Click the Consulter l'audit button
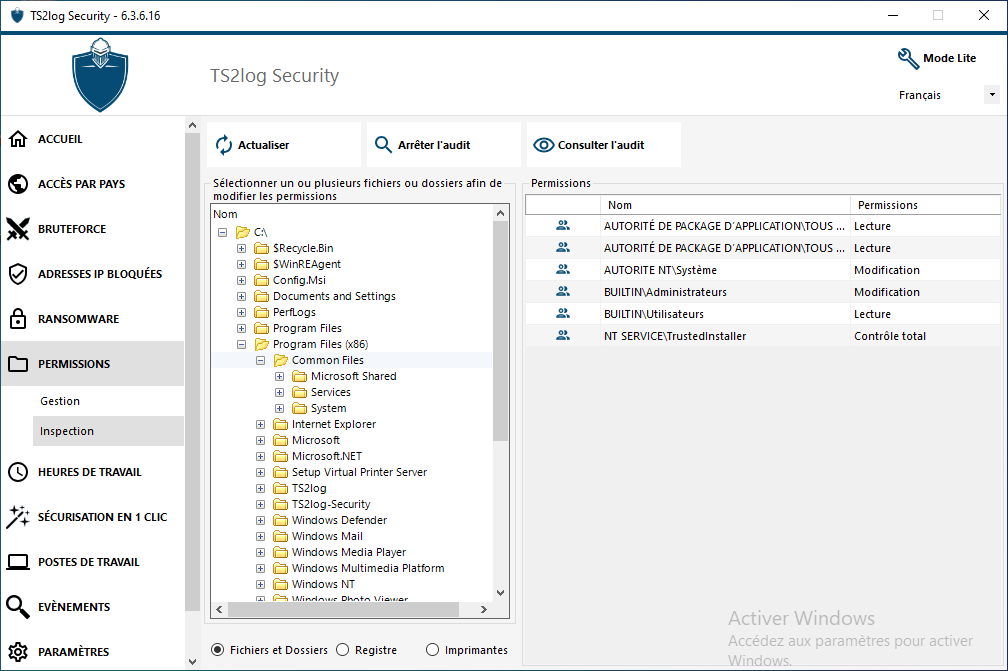The image size is (1008, 671). [604, 145]
